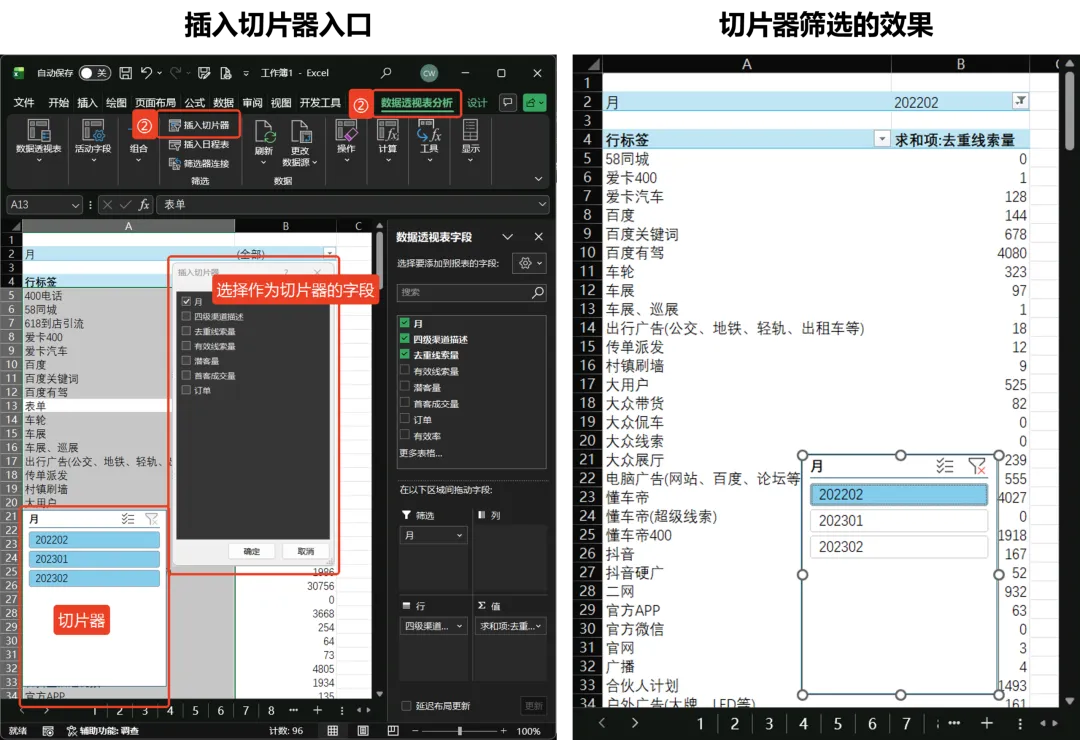1080x740 pixels.
Task: Switch to the 开发工具 ribbon tab
Action: pyautogui.click(x=320, y=103)
